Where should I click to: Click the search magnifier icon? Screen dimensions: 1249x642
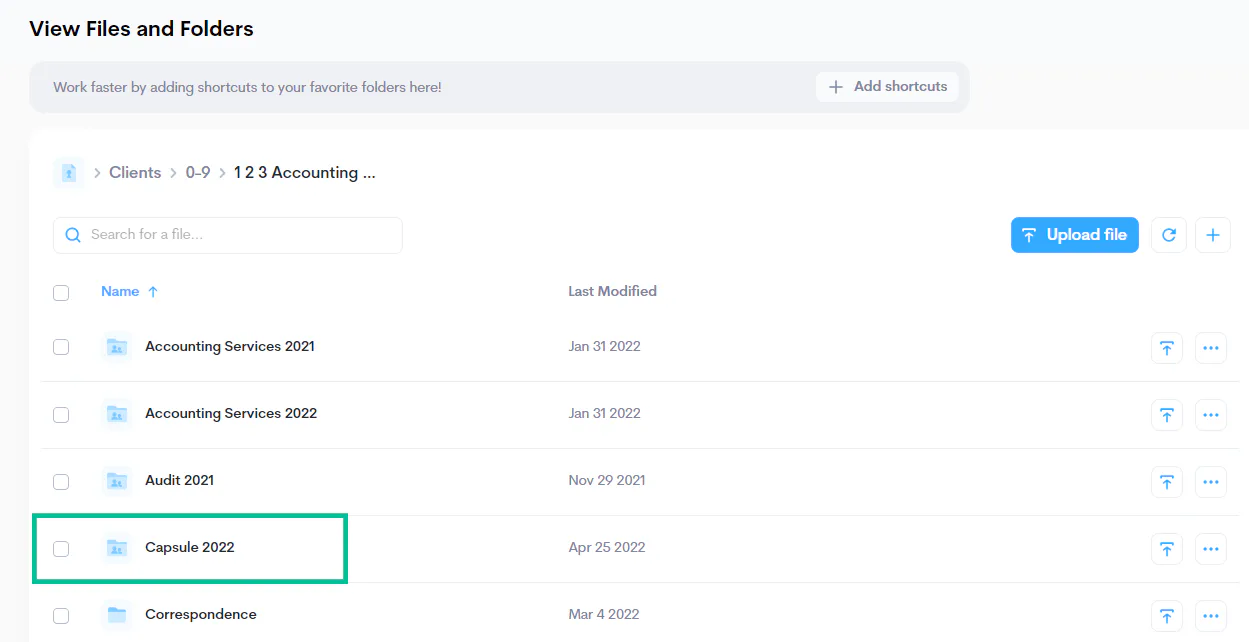[x=72, y=234]
